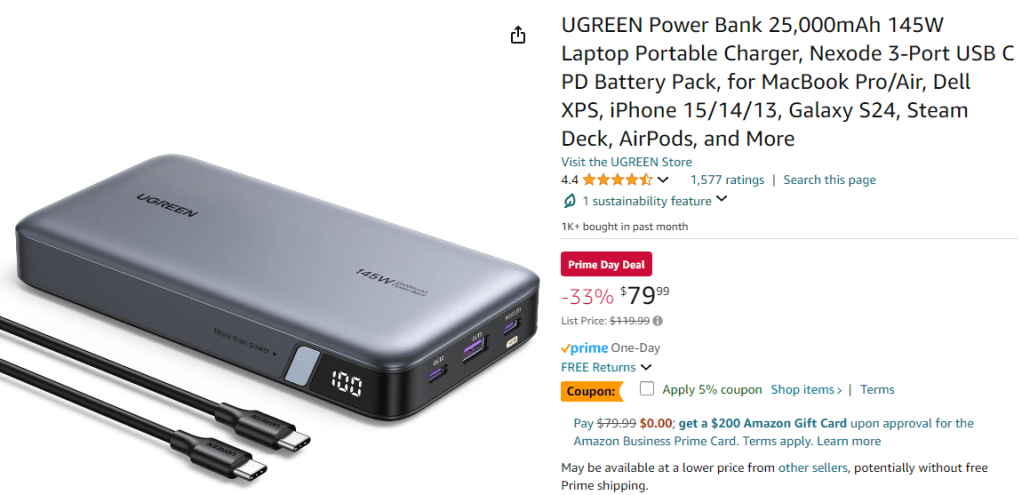This screenshot has height=495, width=1022.
Task: Click the orange Coupon badge
Action: tap(592, 391)
